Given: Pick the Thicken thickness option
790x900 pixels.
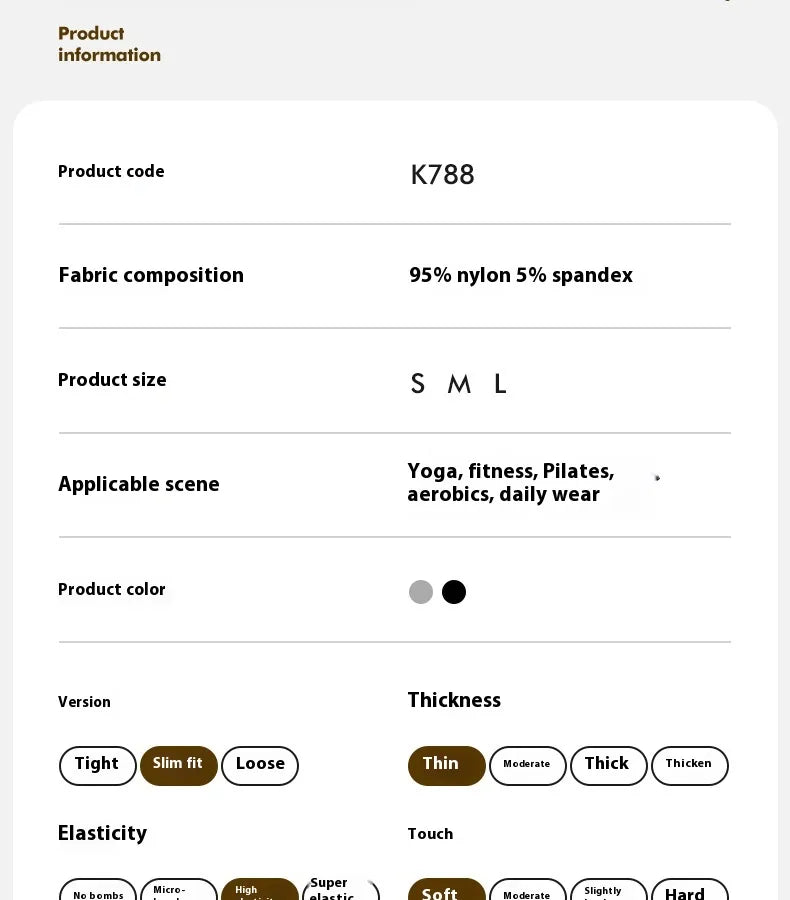Looking at the screenshot, I should (690, 766).
